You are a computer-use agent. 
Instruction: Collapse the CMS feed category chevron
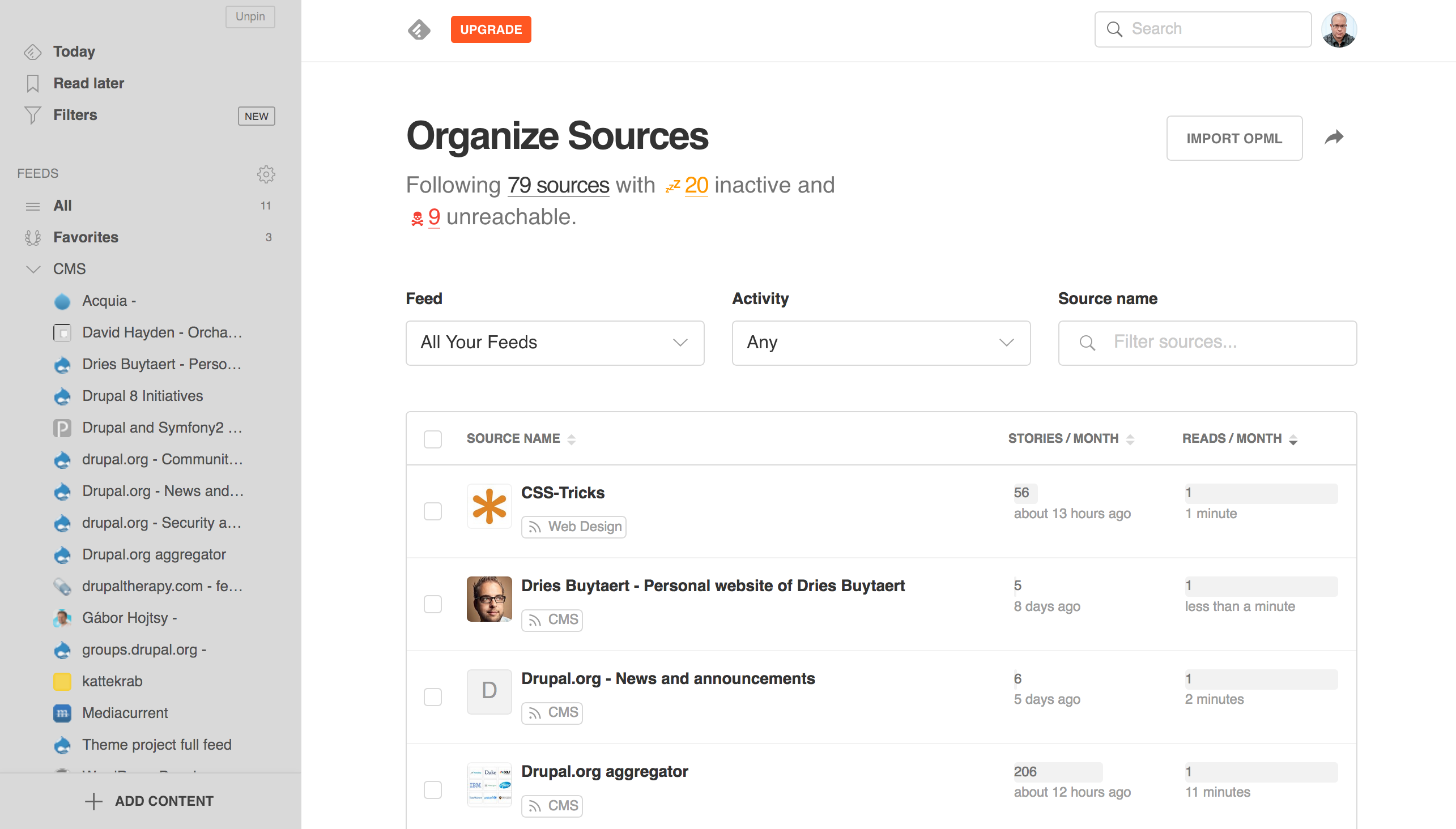tap(33, 270)
